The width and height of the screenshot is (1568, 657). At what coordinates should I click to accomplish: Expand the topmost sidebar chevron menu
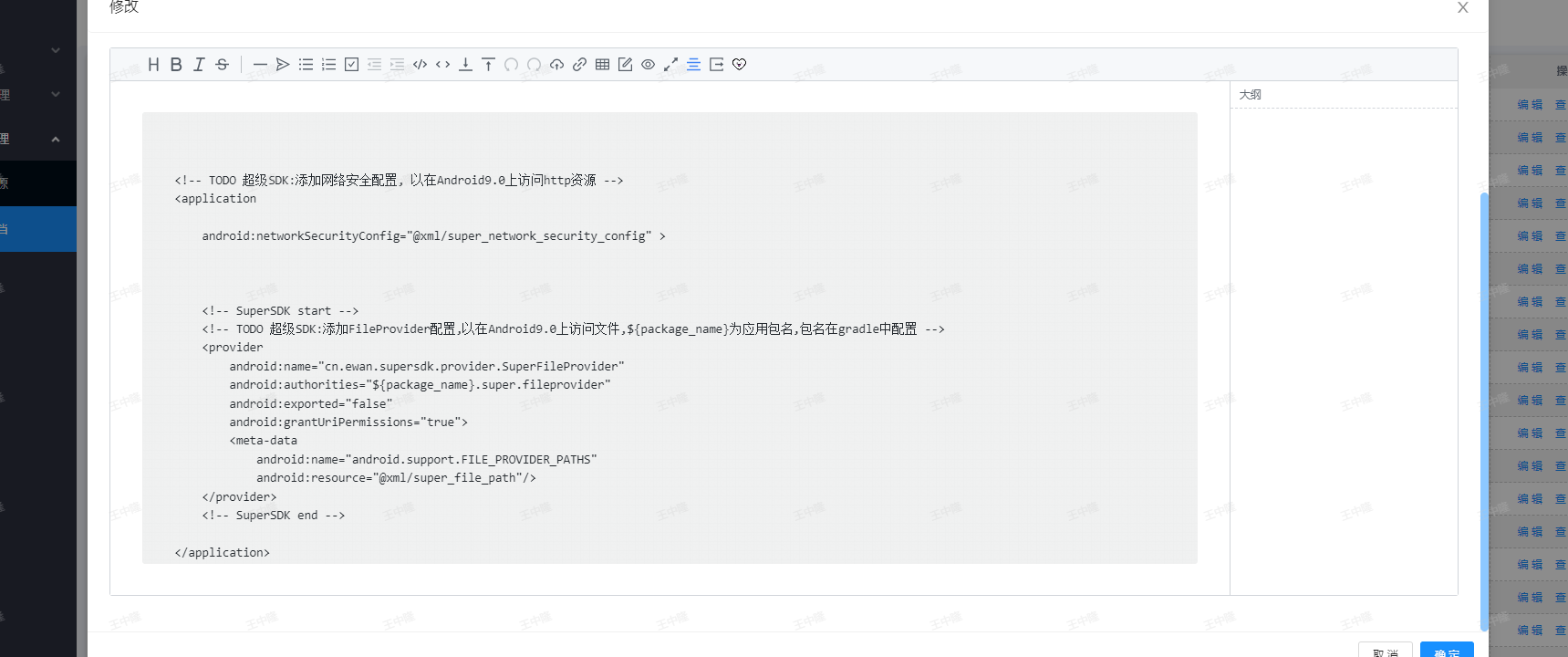(x=56, y=51)
